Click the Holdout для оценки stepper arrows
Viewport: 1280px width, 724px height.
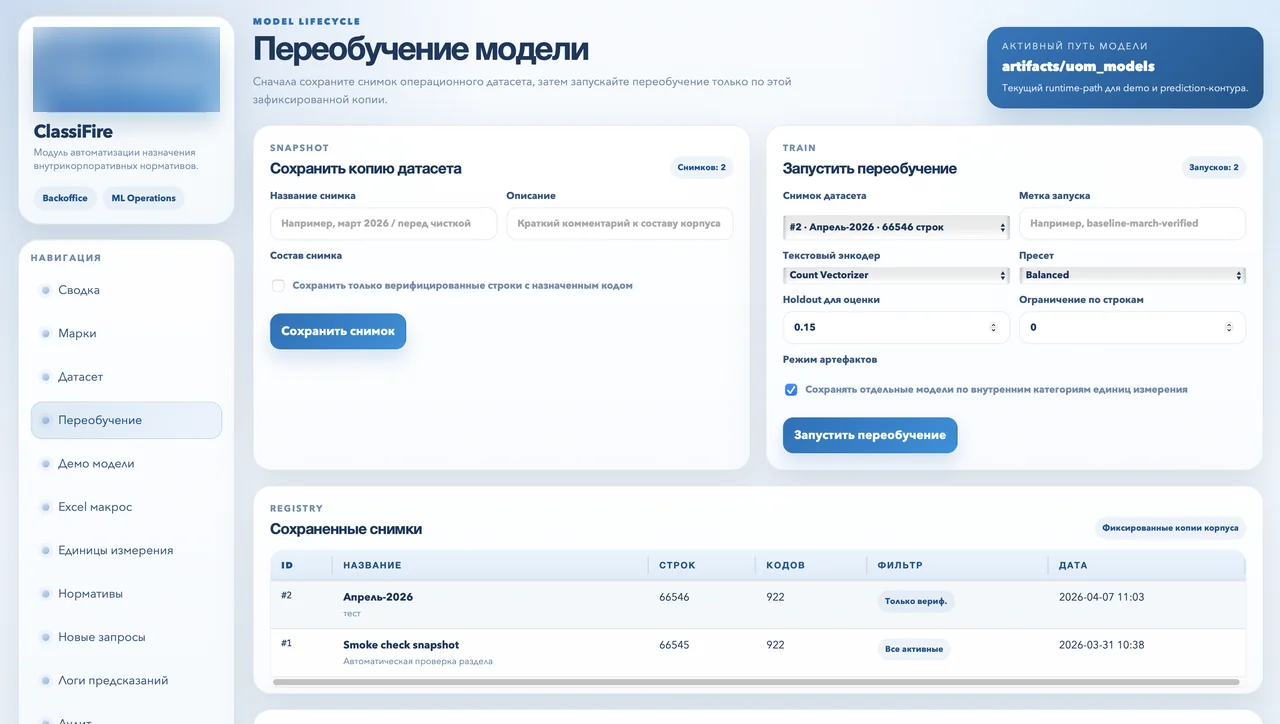pyautogui.click(x=993, y=327)
